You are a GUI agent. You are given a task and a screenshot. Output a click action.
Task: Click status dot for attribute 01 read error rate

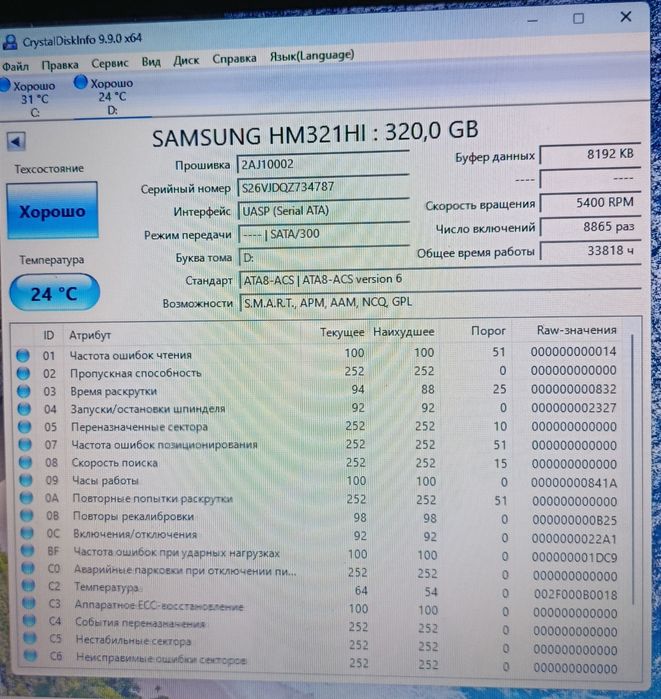(23, 355)
